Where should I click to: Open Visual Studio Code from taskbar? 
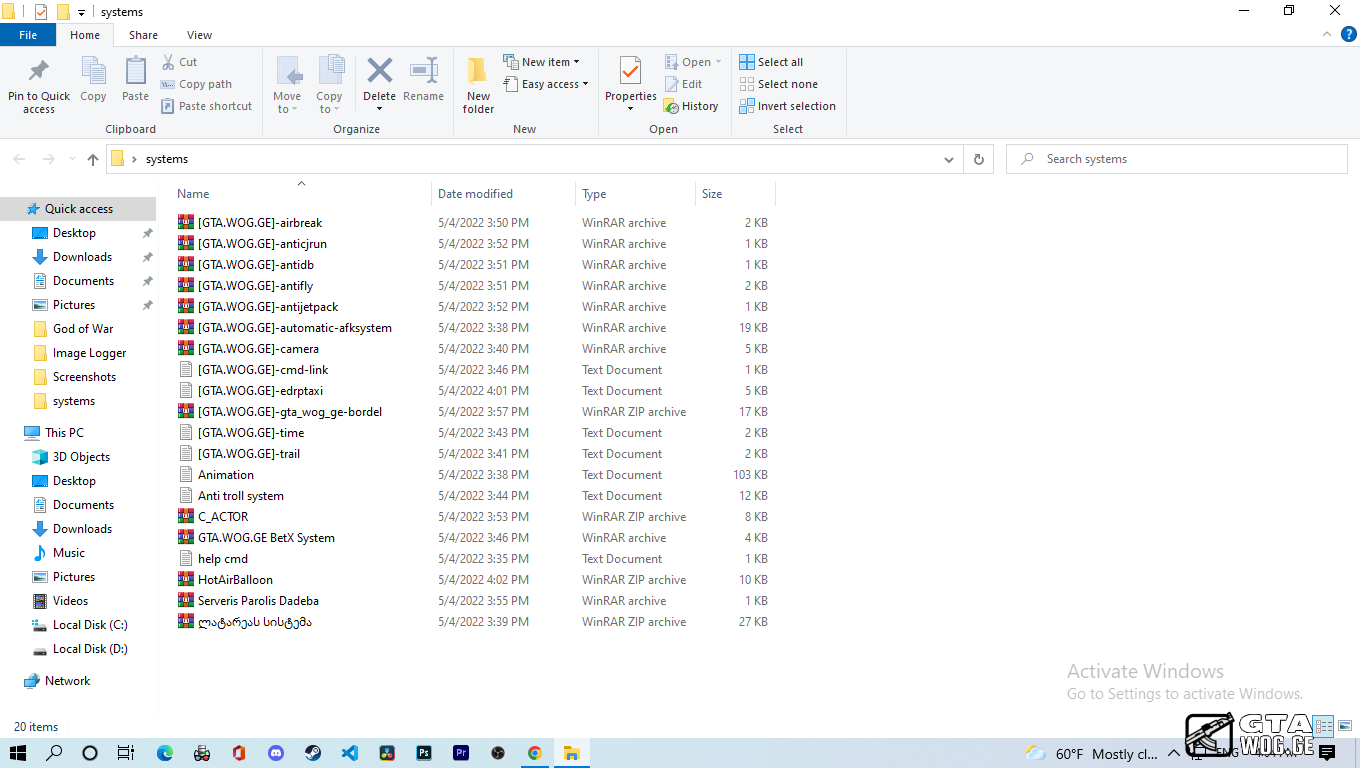click(350, 753)
